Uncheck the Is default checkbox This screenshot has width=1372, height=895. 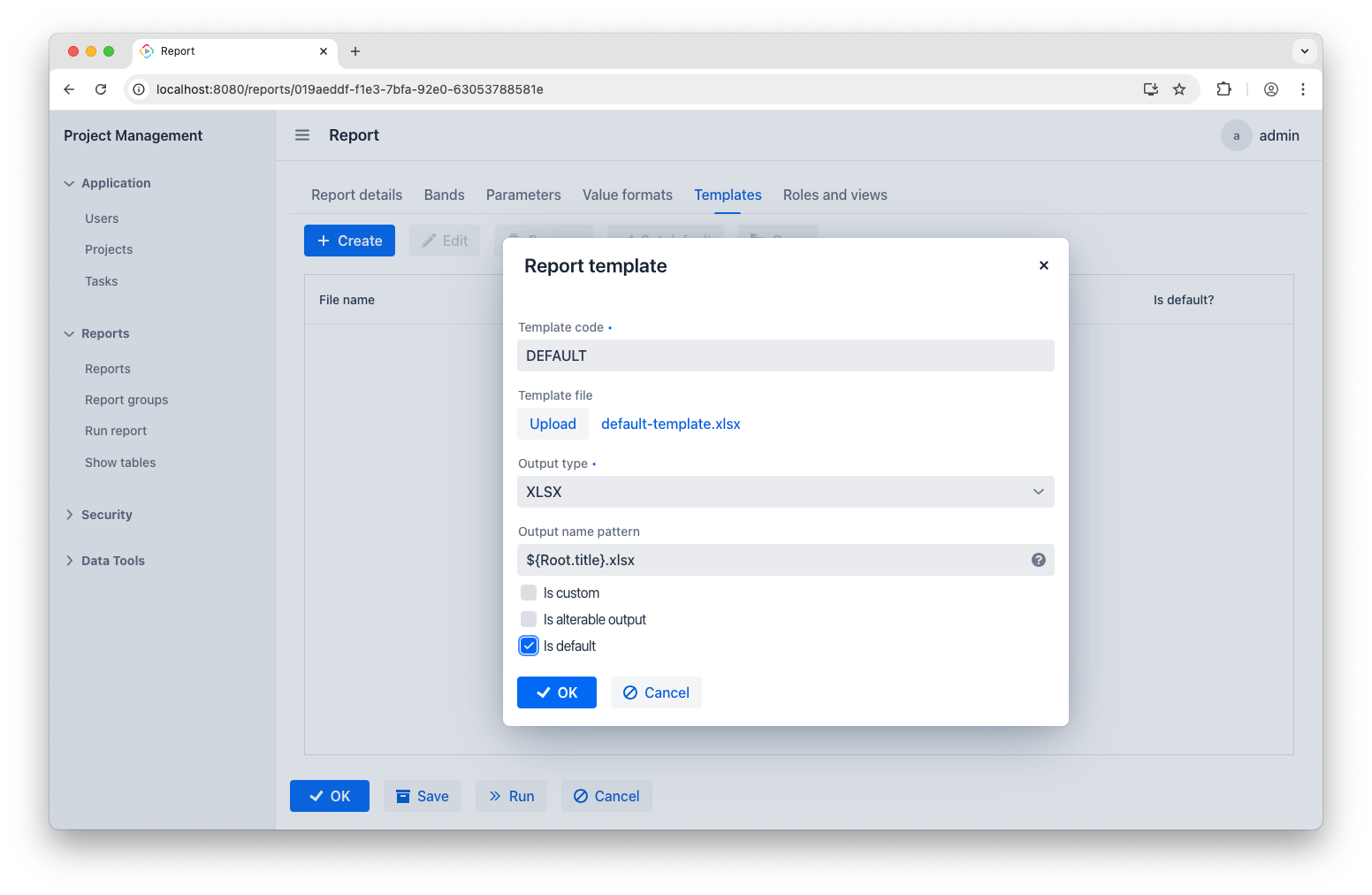pos(529,646)
